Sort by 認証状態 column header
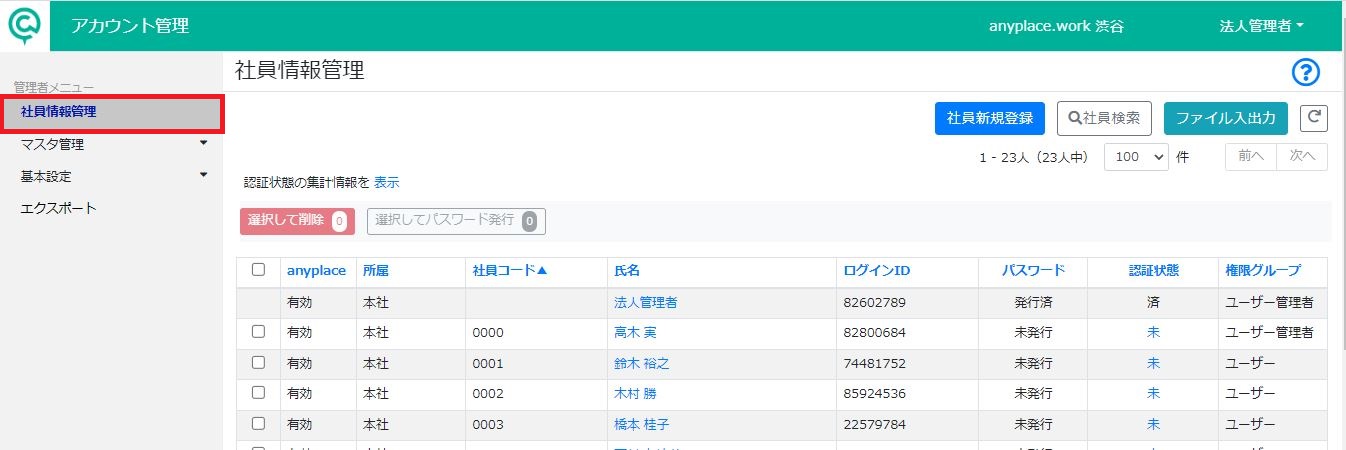The width and height of the screenshot is (1346, 450). point(1153,271)
